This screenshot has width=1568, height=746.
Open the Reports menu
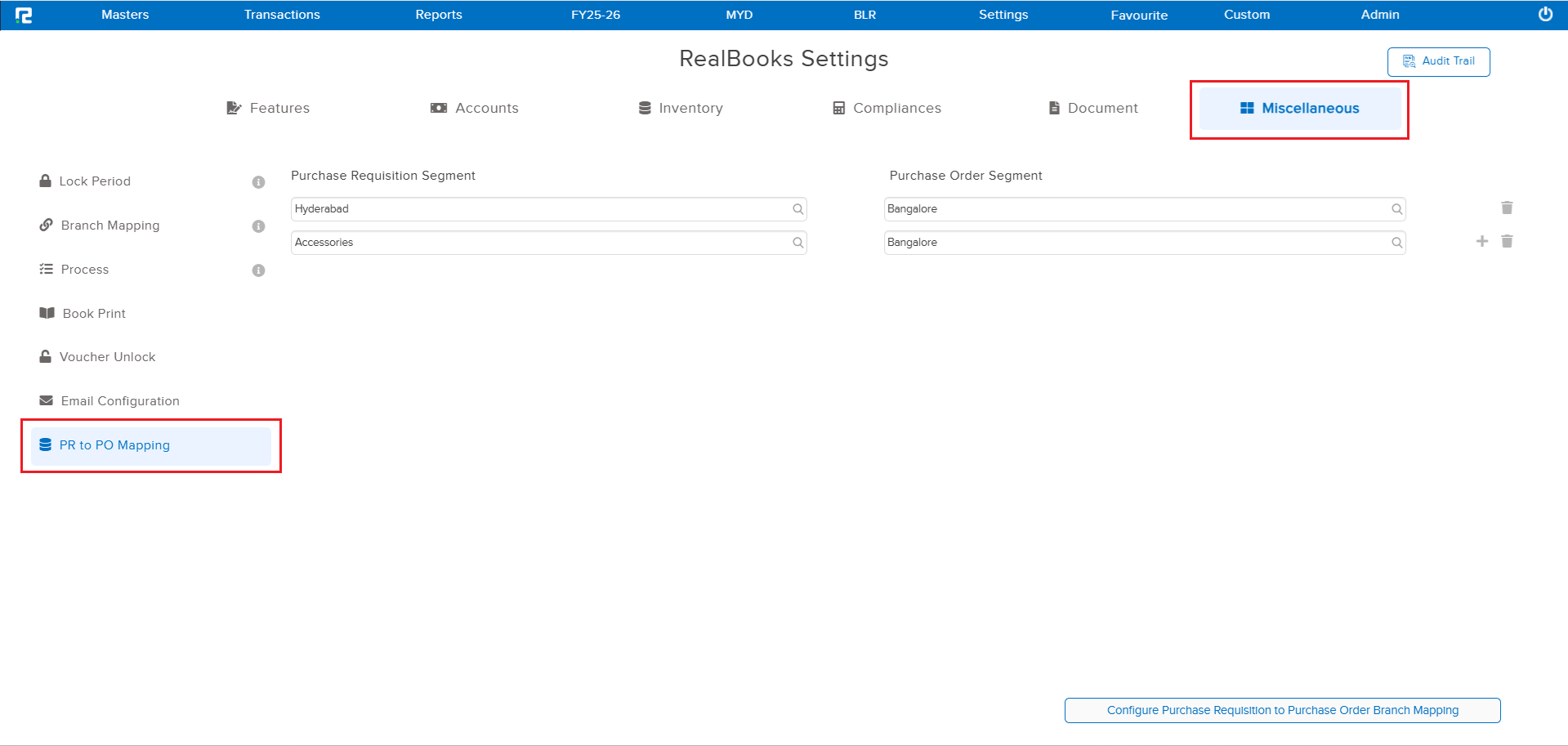click(x=439, y=15)
